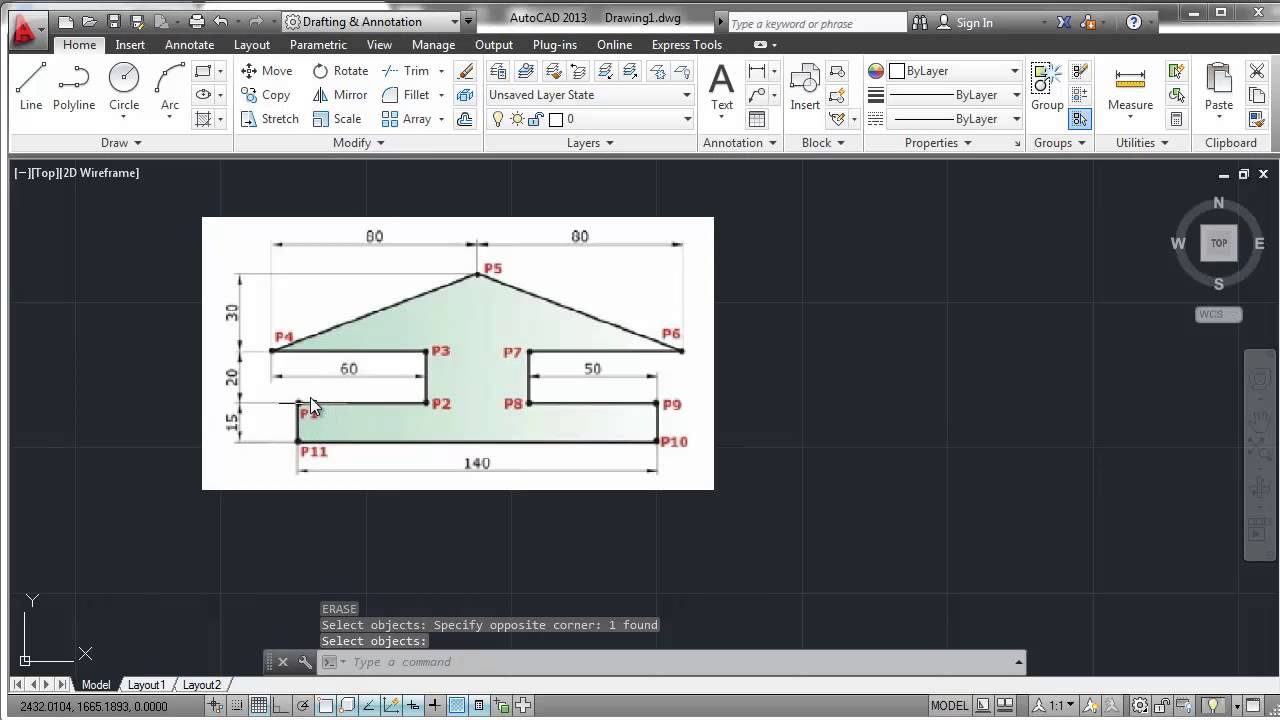Viewport: 1280px width, 720px height.
Task: Open the object color ByLayer swatch dropdown
Action: (955, 71)
